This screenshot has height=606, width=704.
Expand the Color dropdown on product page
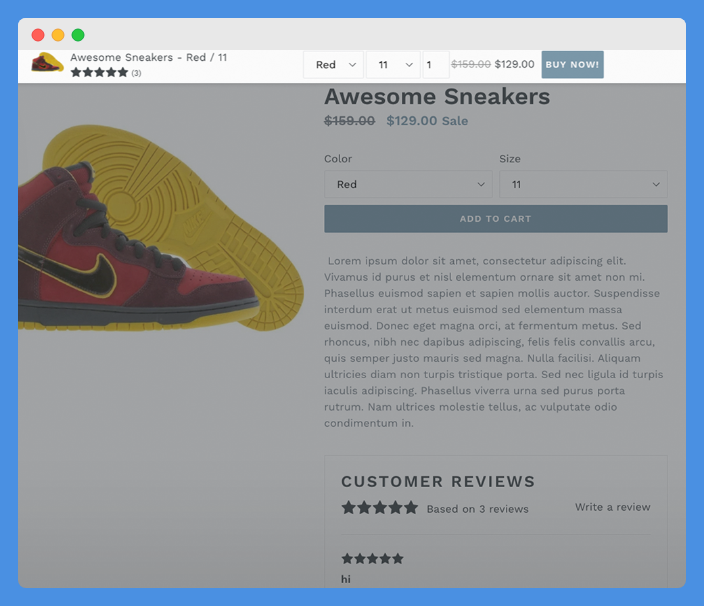pyautogui.click(x=408, y=184)
